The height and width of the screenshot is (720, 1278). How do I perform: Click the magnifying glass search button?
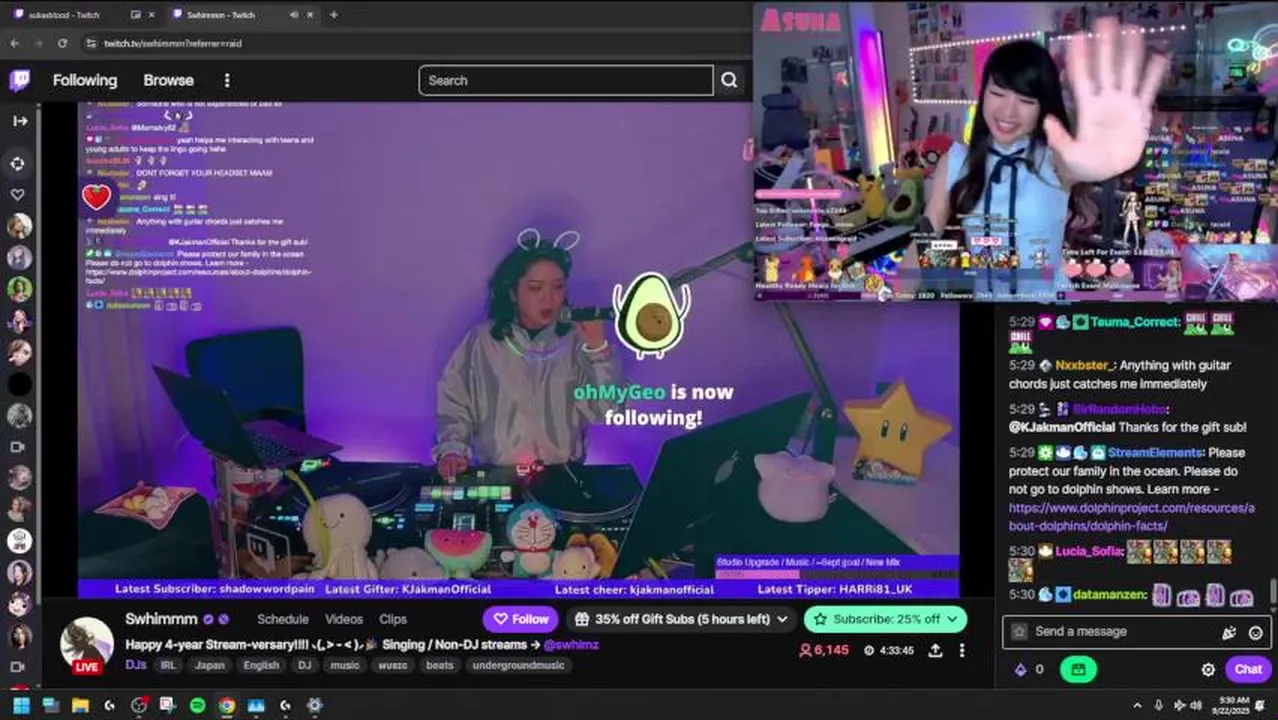point(729,80)
